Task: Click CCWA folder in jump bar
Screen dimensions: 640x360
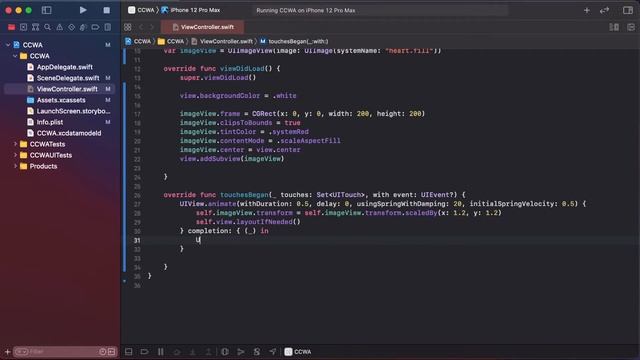Action: (x=171, y=41)
